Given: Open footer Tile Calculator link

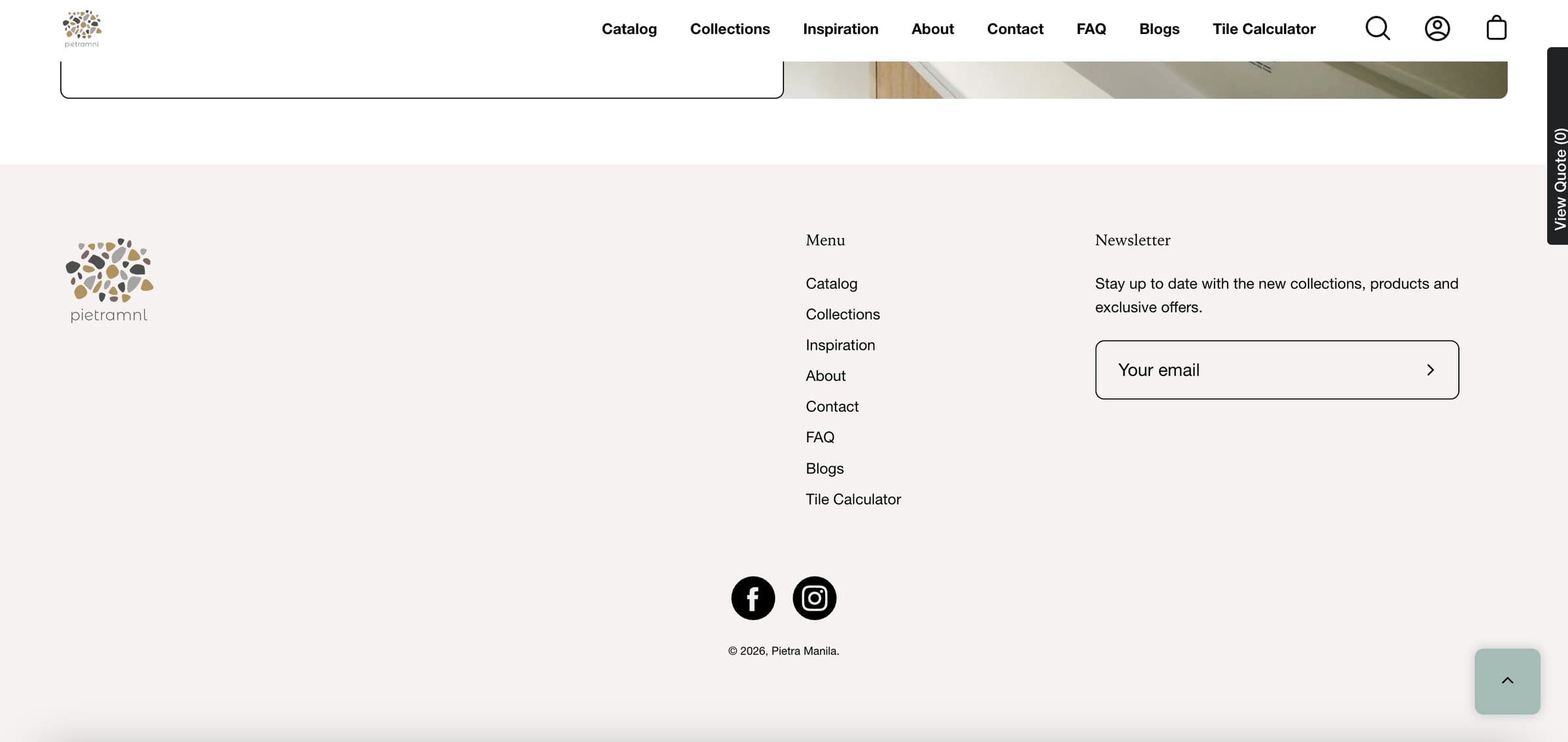Looking at the screenshot, I should [853, 499].
